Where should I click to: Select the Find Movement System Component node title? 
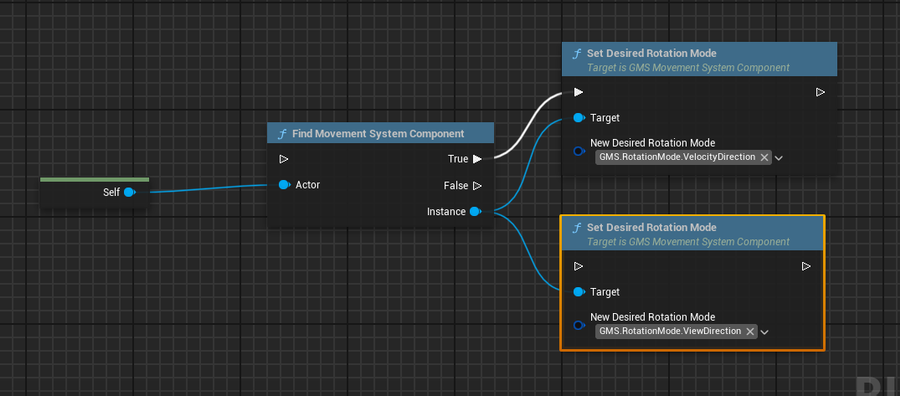coord(378,134)
